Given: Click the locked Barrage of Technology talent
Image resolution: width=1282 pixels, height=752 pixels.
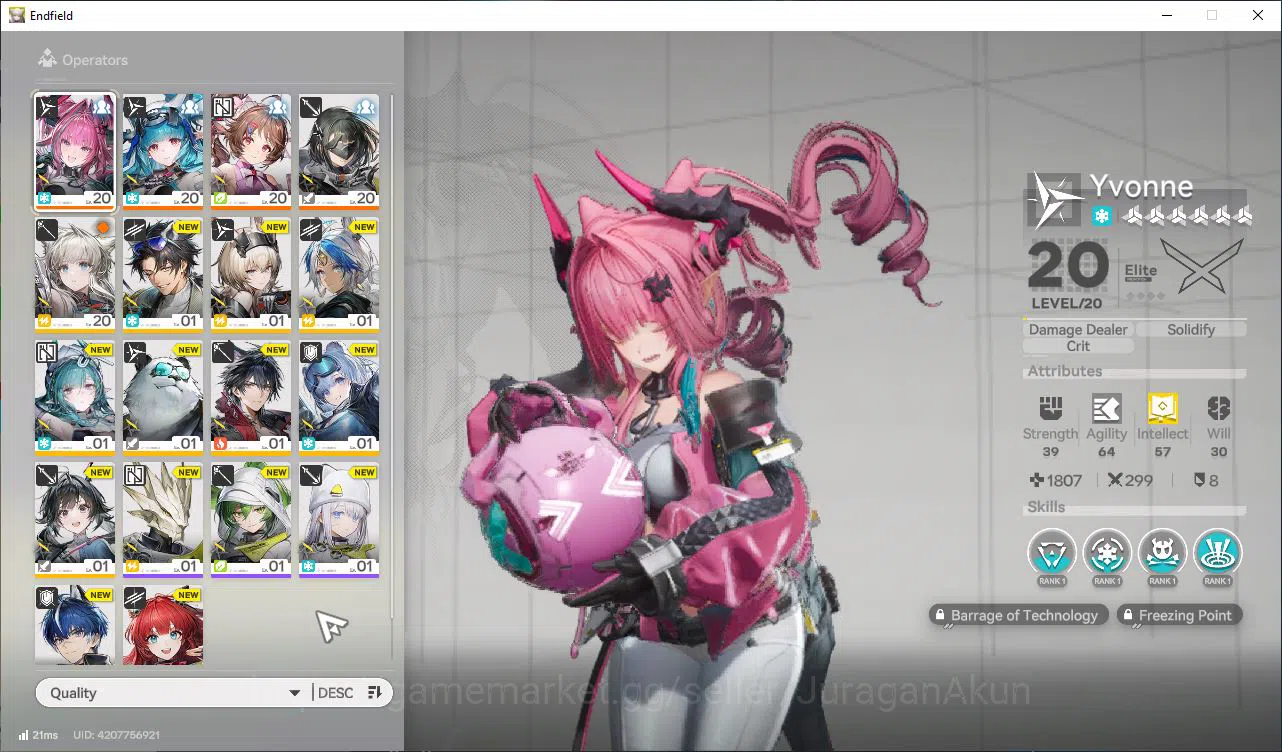Looking at the screenshot, I should [x=1017, y=615].
